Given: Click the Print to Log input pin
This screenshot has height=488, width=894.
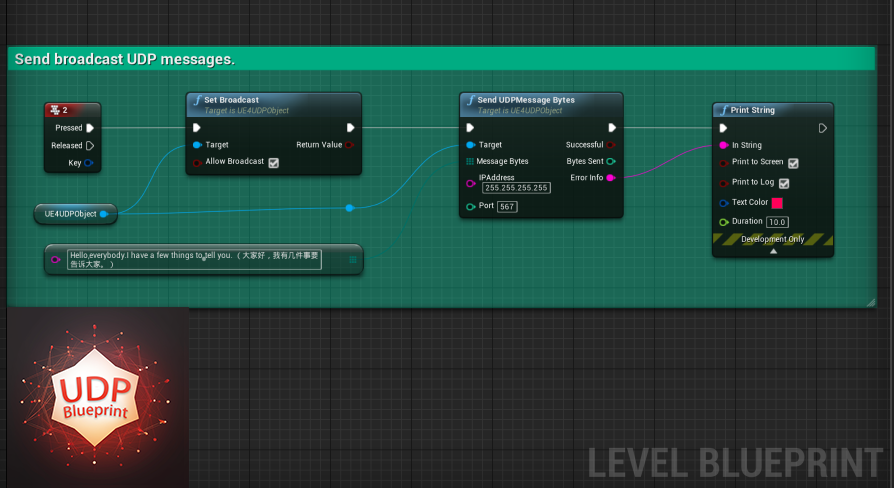Looking at the screenshot, I should [x=724, y=183].
